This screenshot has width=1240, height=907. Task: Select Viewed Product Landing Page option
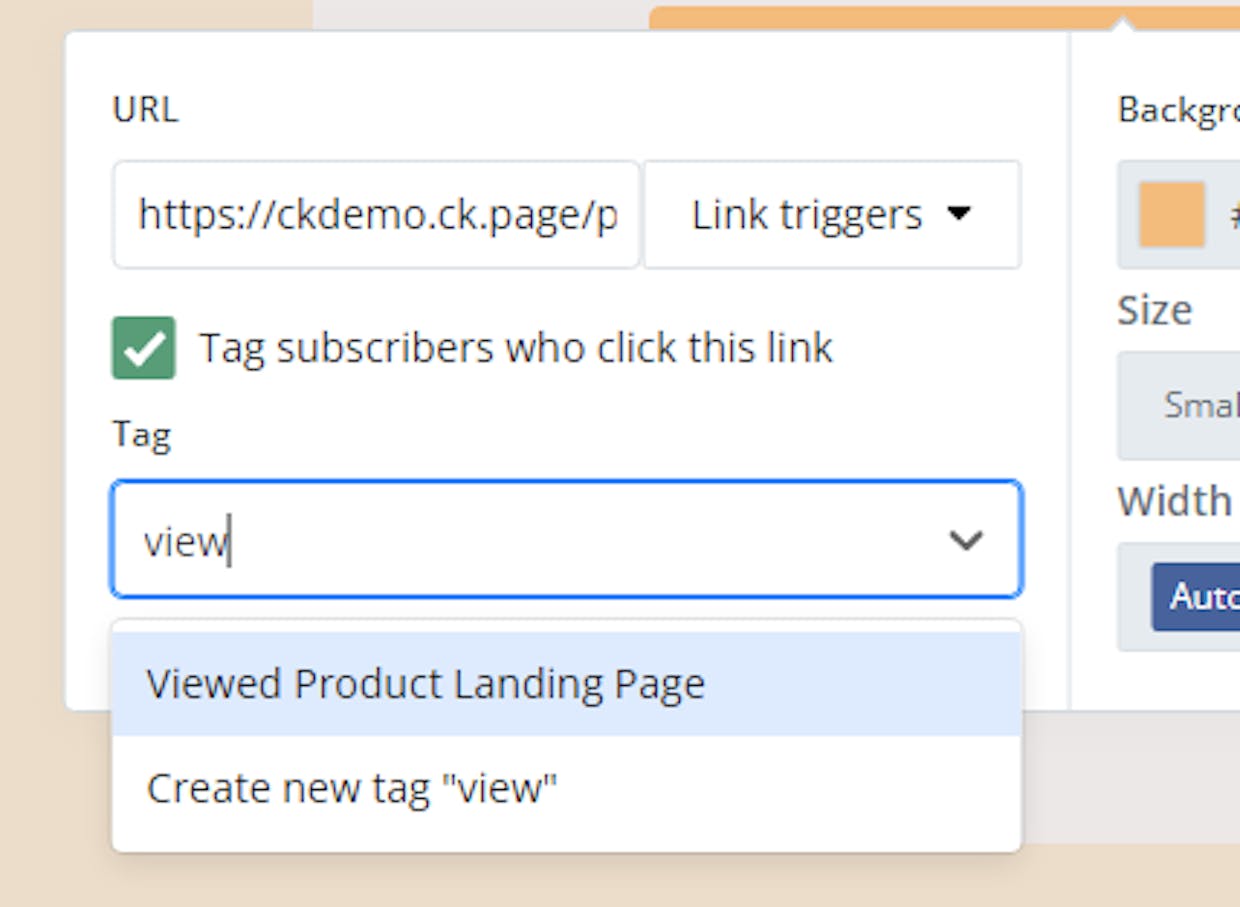pos(567,684)
